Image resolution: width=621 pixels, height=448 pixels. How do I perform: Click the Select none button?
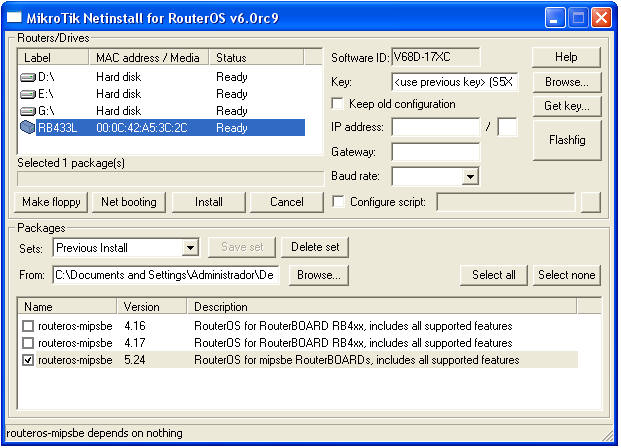point(567,275)
